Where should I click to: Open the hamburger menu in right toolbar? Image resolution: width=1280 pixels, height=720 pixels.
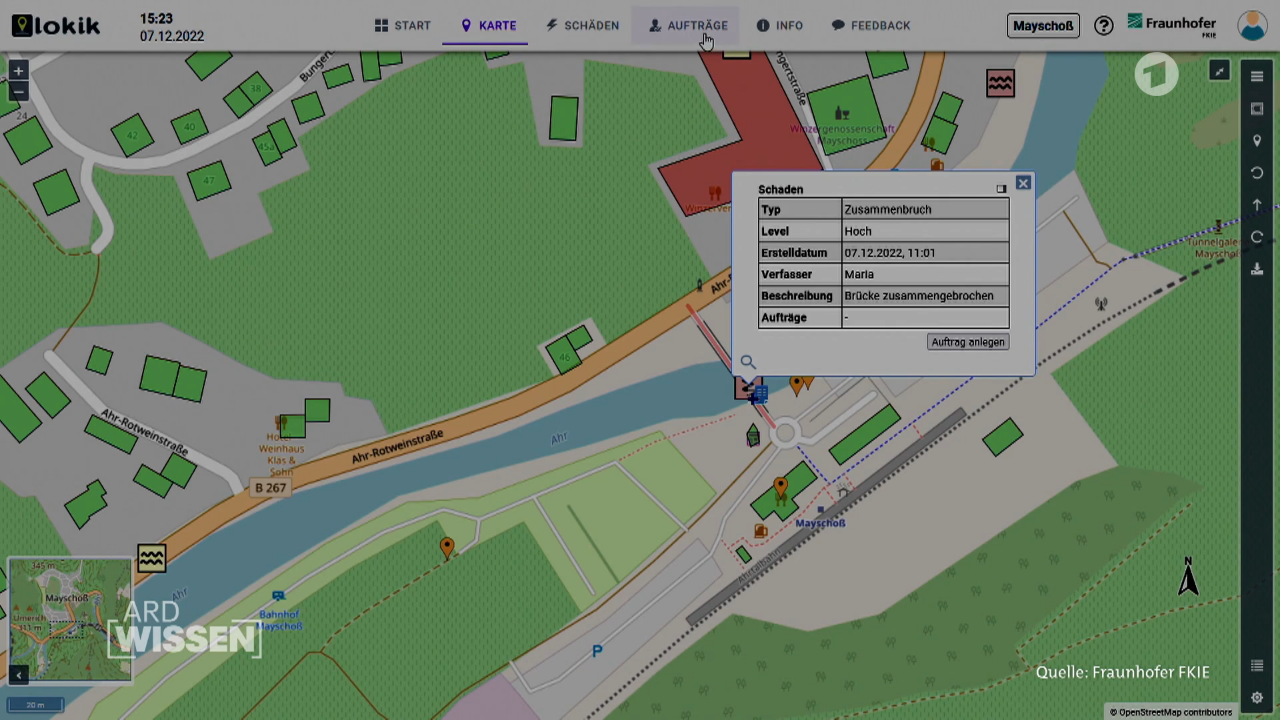[x=1257, y=77]
